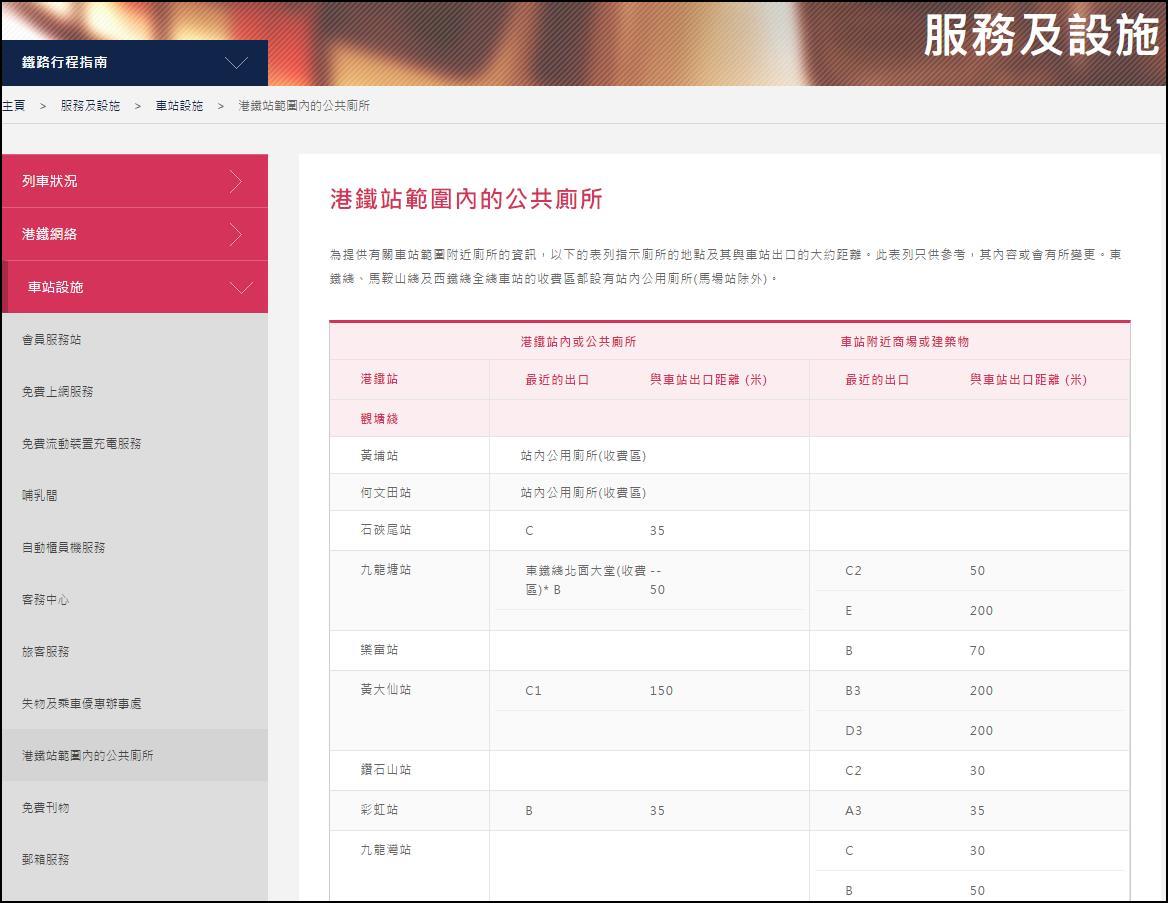Open 免費刊物 sidebar item
Image resolution: width=1168 pixels, height=903 pixels.
click(x=46, y=808)
